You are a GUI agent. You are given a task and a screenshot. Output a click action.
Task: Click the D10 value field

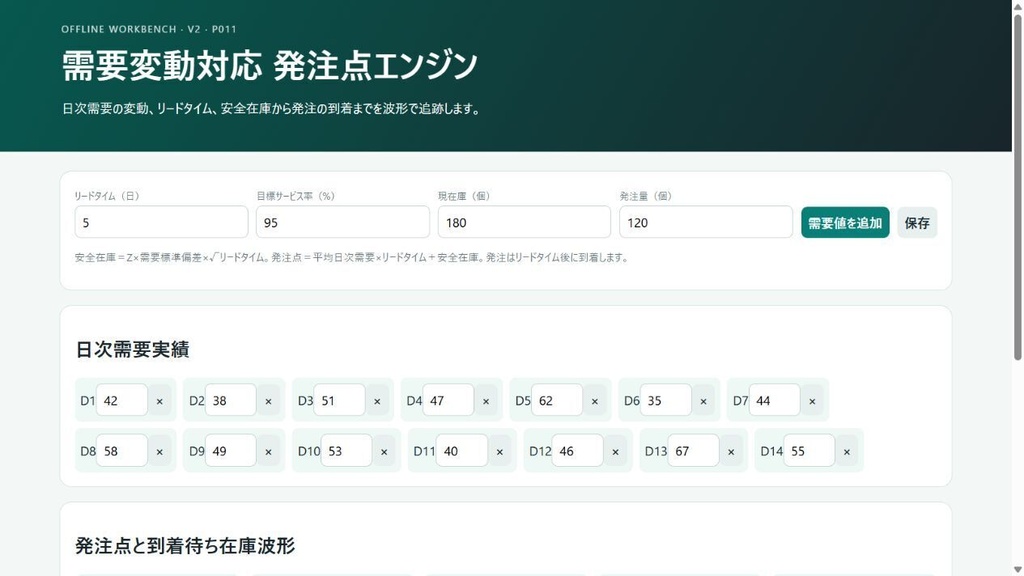[346, 451]
